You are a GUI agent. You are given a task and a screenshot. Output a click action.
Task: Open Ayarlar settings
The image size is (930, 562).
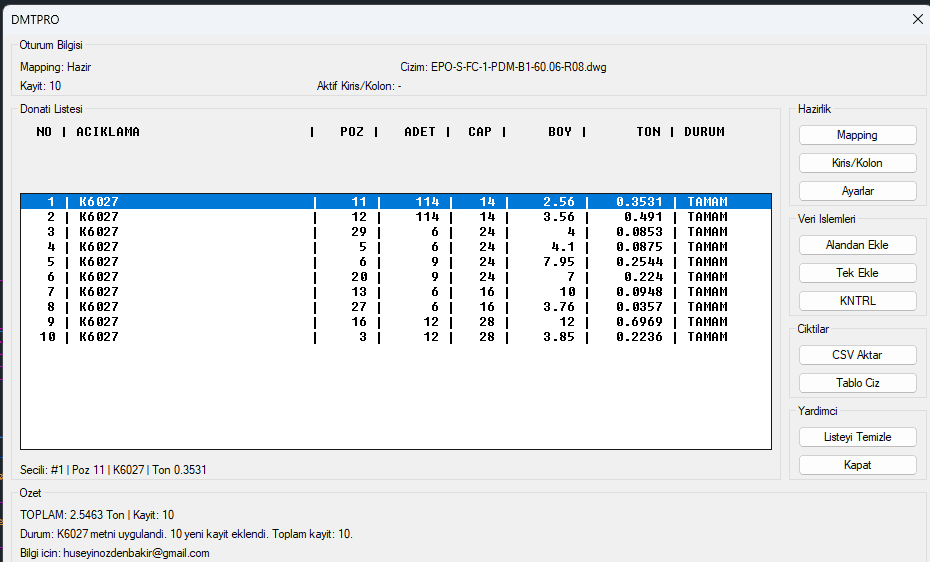[857, 191]
